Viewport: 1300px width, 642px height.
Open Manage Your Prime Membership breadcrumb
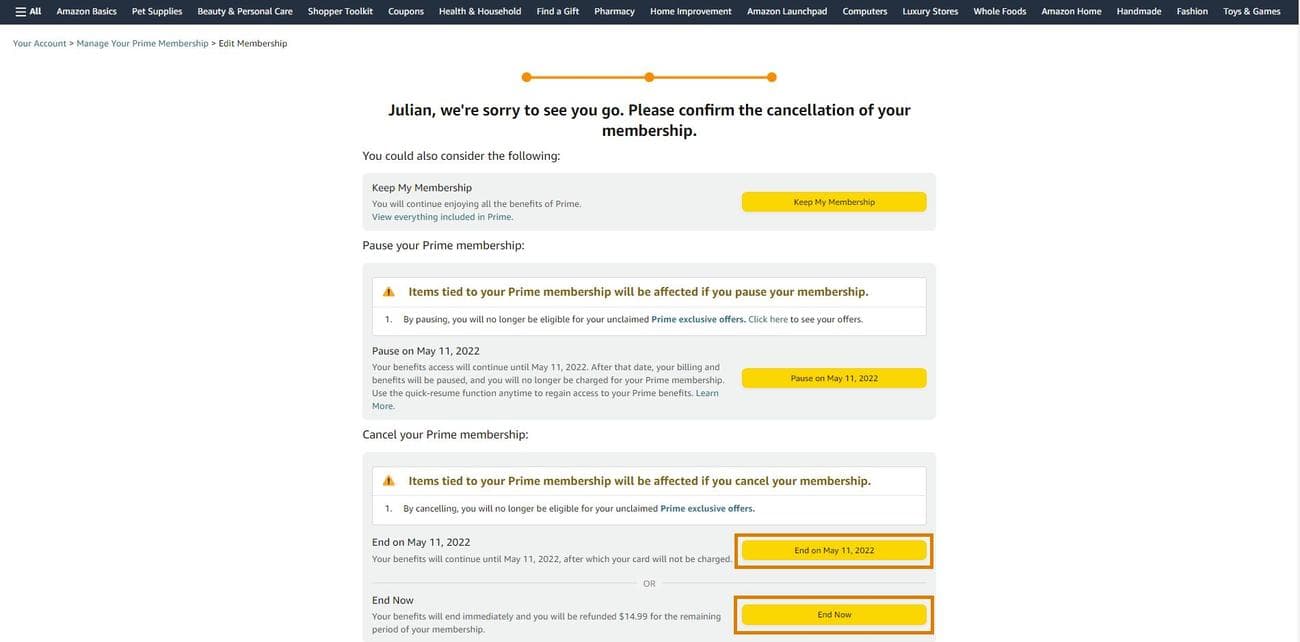(x=143, y=41)
